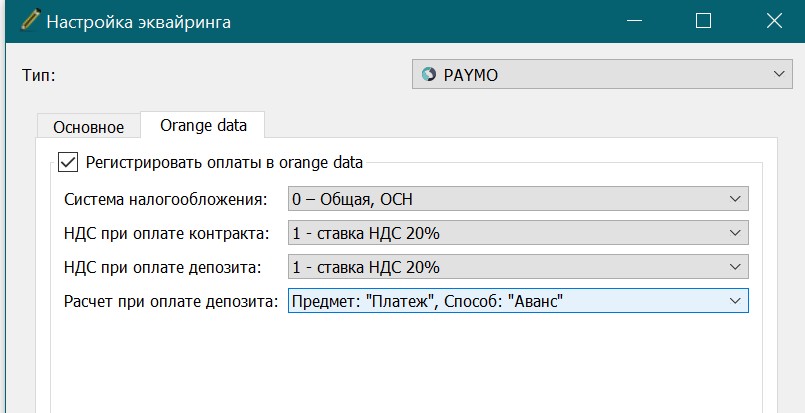Open the НДС при оплате контракта dropdown
Screen dimensions: 805x413
point(518,233)
